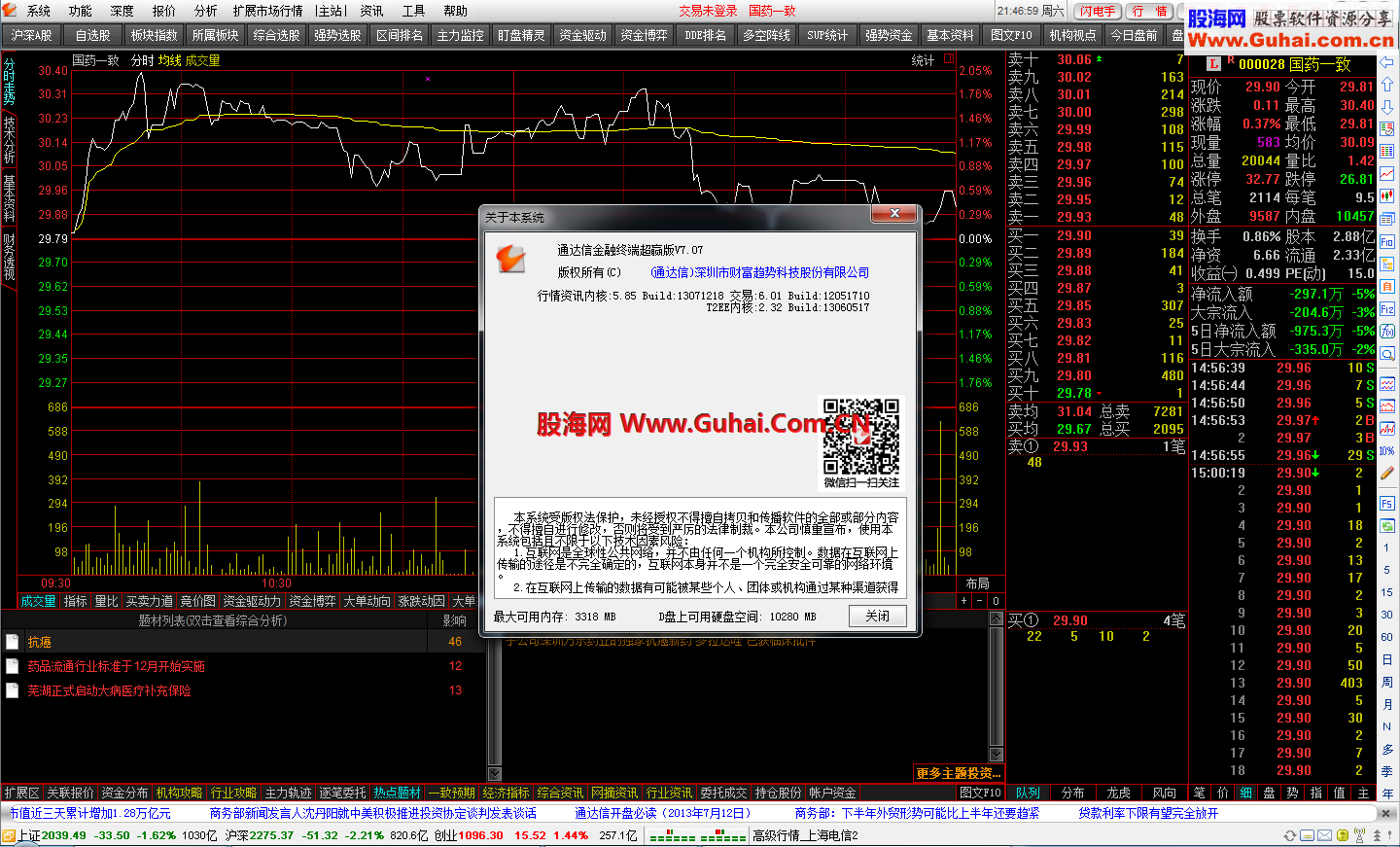Click the 10% sidebar icon
Image resolution: width=1400 pixels, height=847 pixels.
pyautogui.click(x=1387, y=451)
